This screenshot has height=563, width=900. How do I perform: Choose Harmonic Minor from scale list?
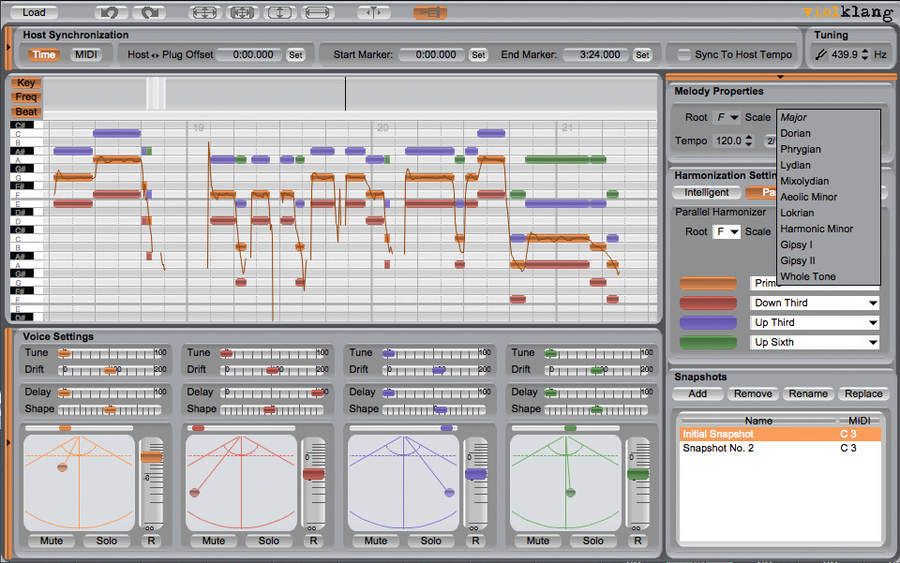tap(816, 228)
